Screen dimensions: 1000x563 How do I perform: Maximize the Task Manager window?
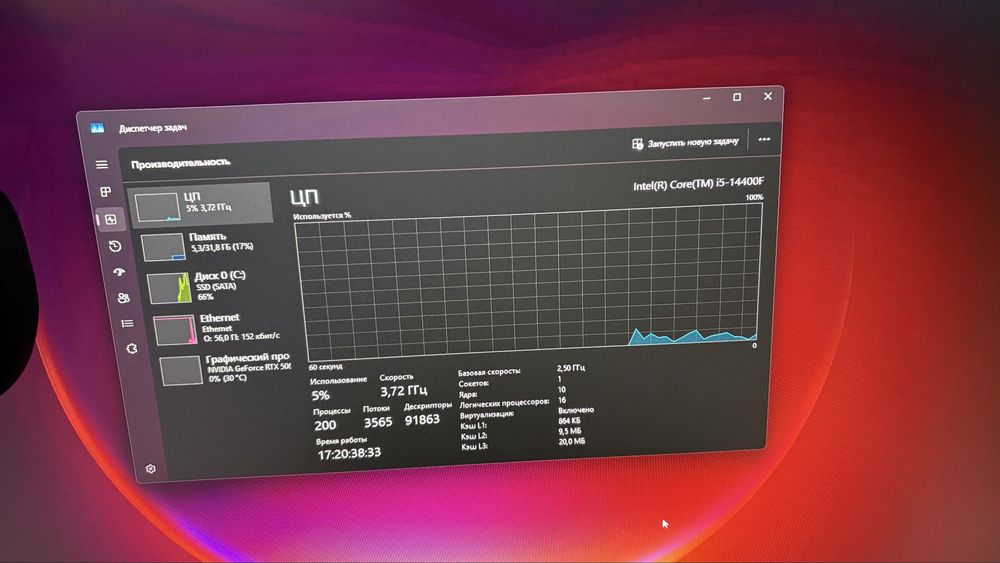(737, 97)
